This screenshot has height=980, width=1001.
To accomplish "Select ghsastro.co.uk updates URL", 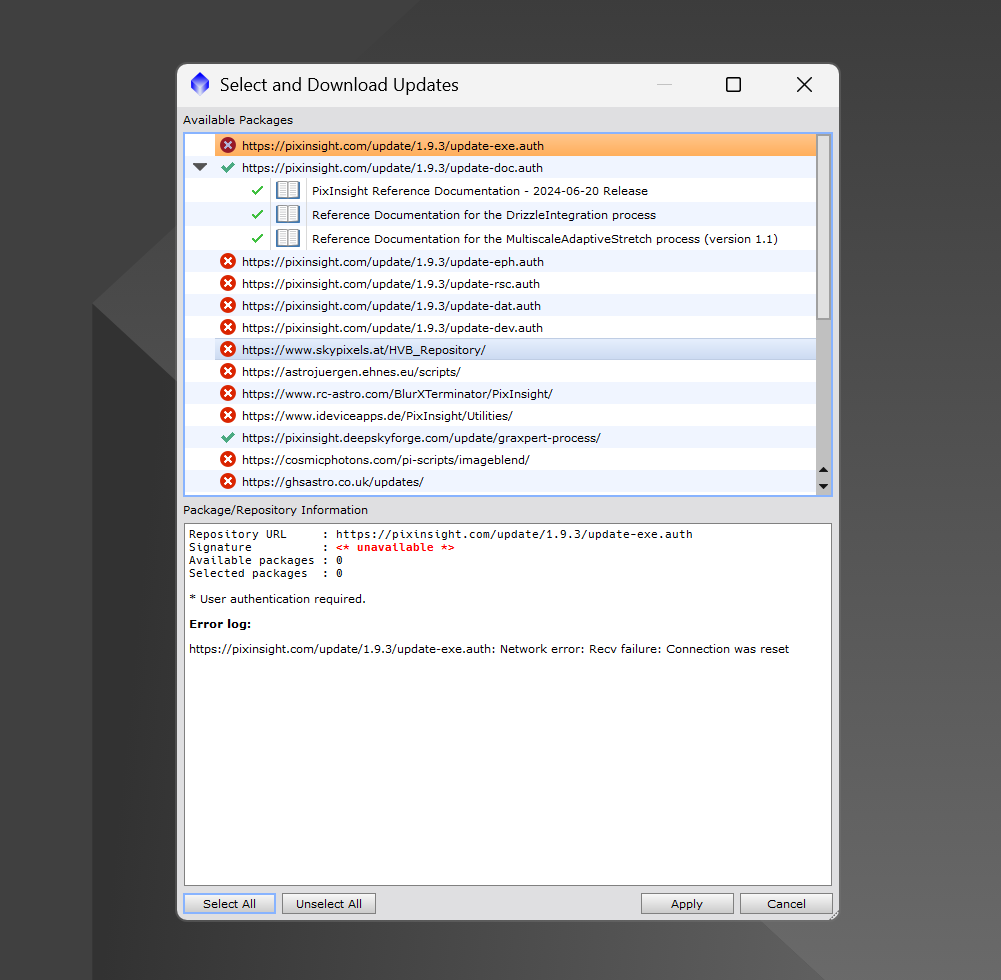I will tap(332, 482).
